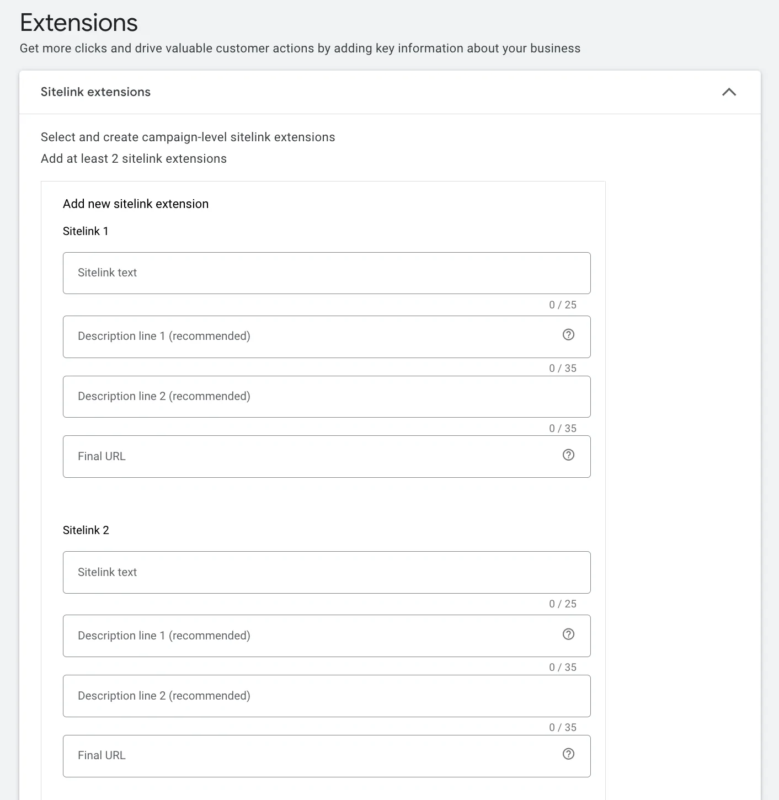Viewport: 779px width, 800px height.
Task: Focus the Sitelink 2 Sitelink text field
Action: click(326, 572)
